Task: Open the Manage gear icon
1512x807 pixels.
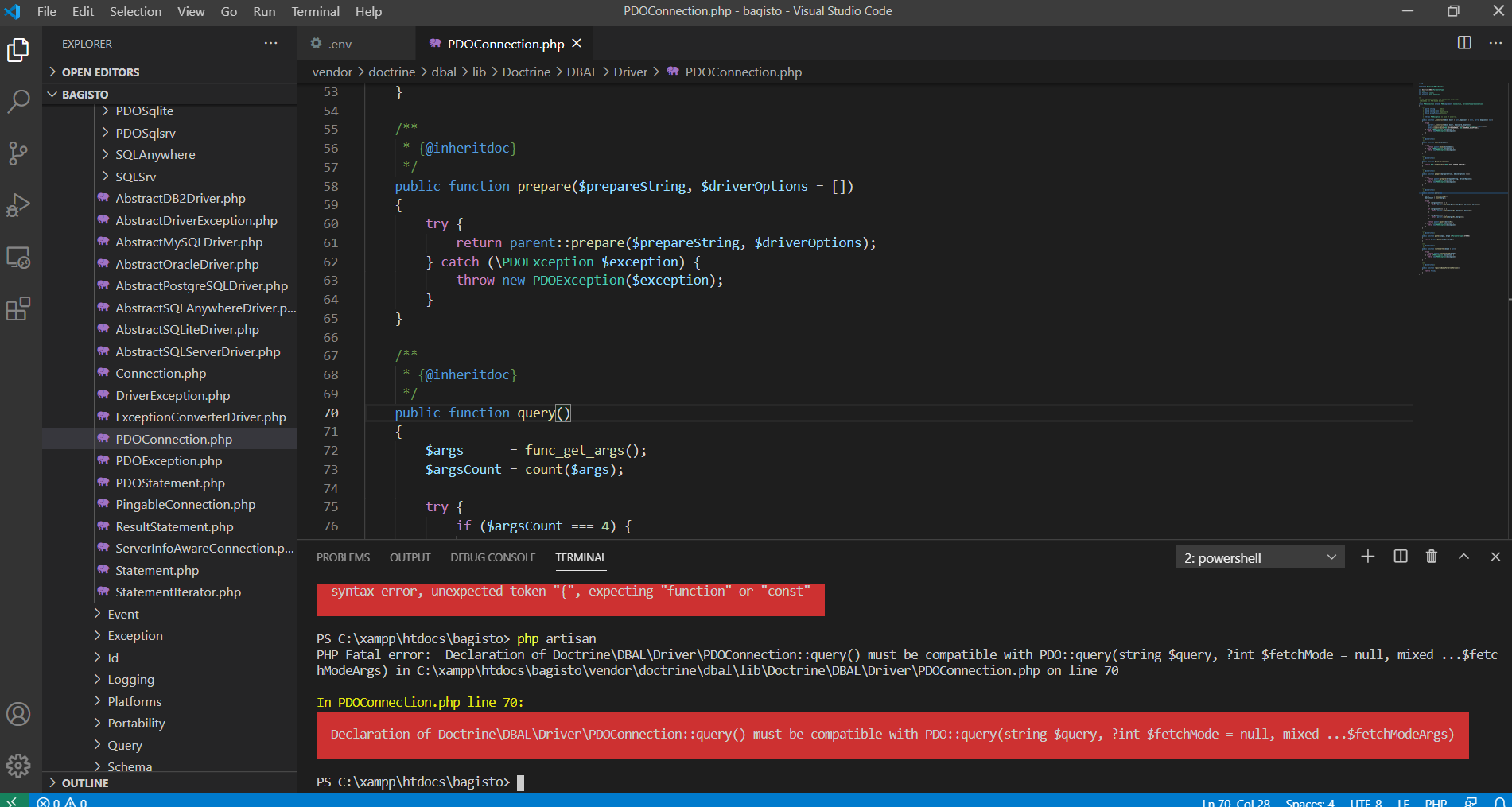Action: [18, 766]
